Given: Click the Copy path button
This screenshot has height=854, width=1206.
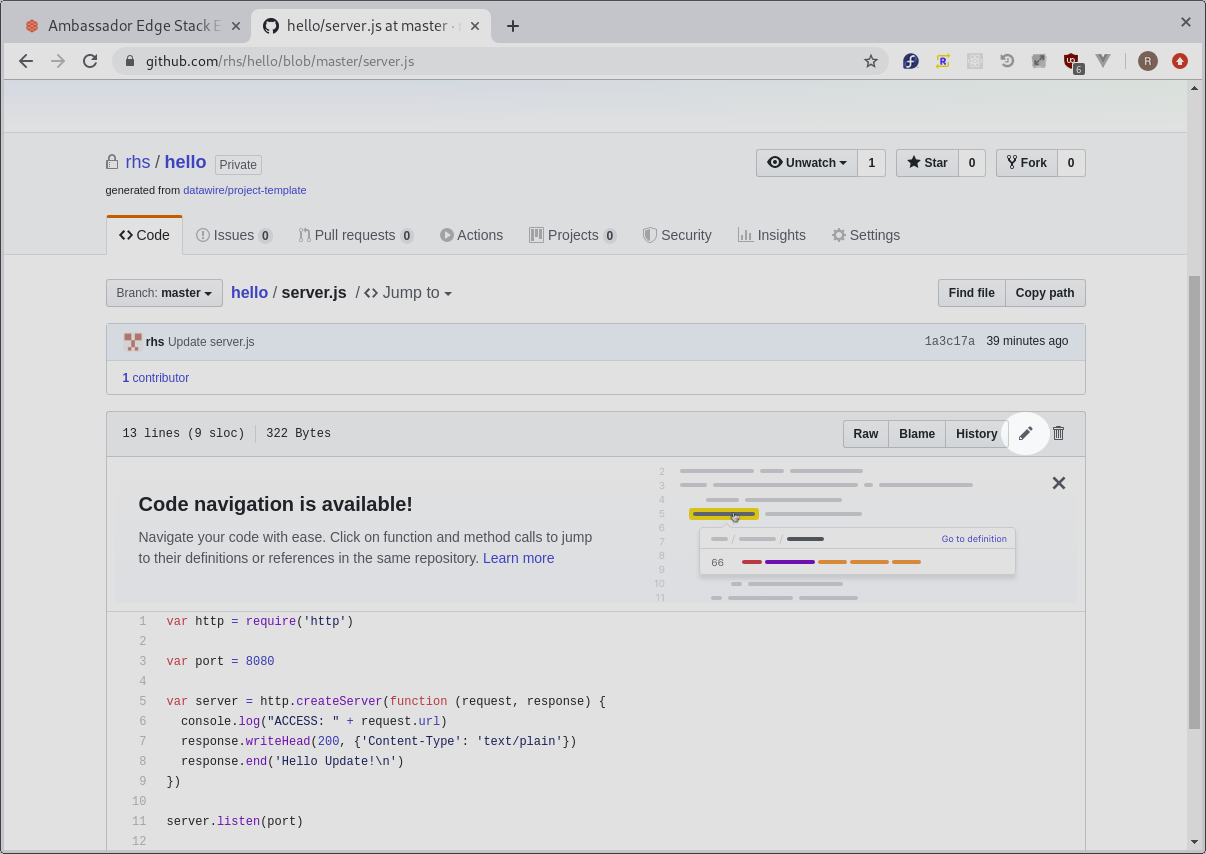Looking at the screenshot, I should pos(1045,293).
